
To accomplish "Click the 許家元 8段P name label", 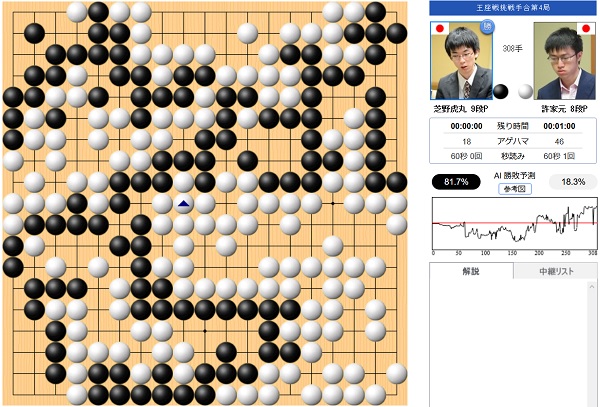I will tap(564, 109).
